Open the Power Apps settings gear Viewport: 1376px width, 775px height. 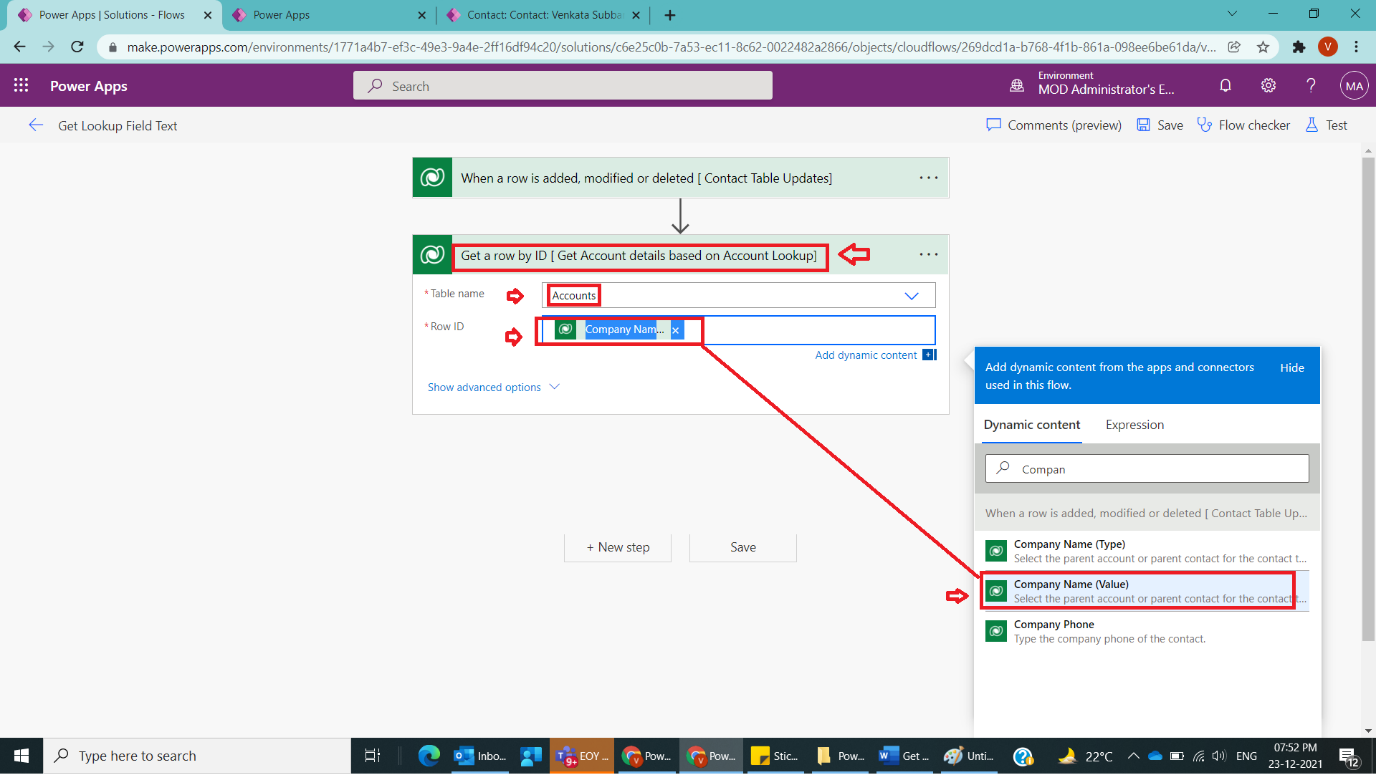tap(1268, 86)
